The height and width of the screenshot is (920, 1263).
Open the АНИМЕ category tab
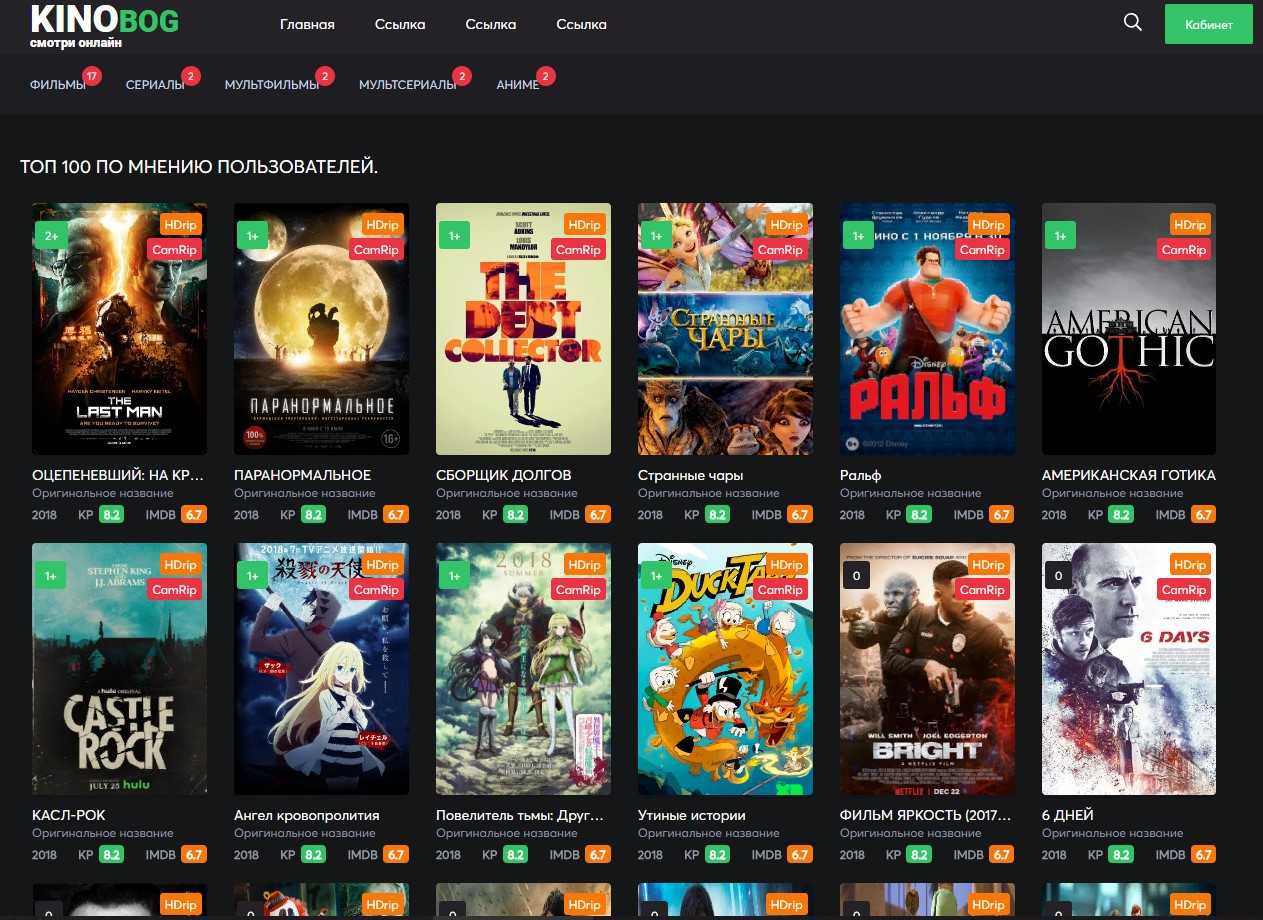(518, 85)
